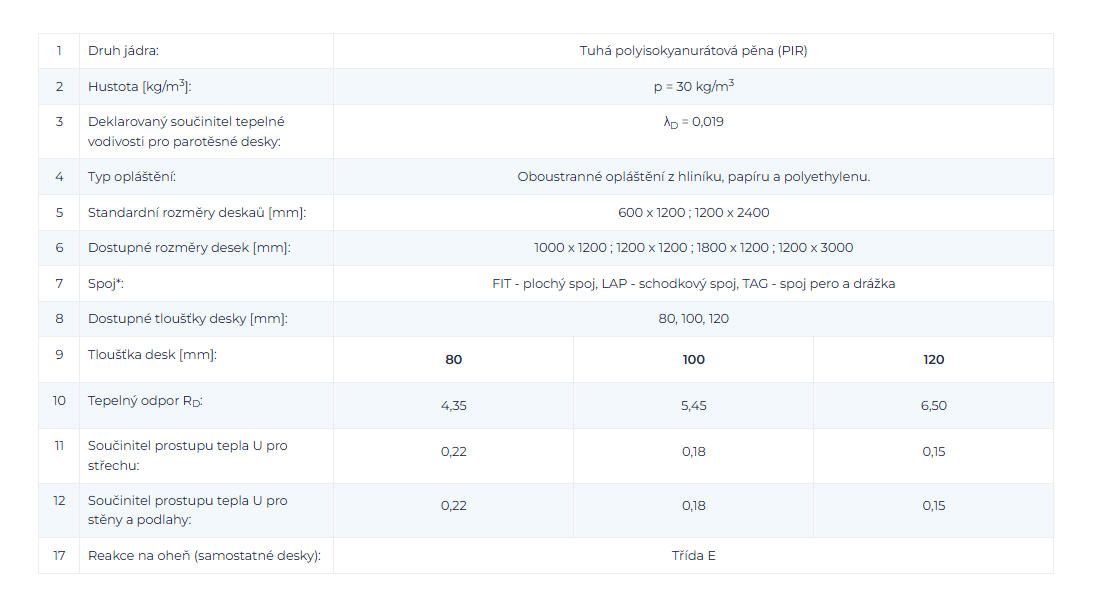
Task: Select the 100 mm thickness column header
Action: pos(693,360)
